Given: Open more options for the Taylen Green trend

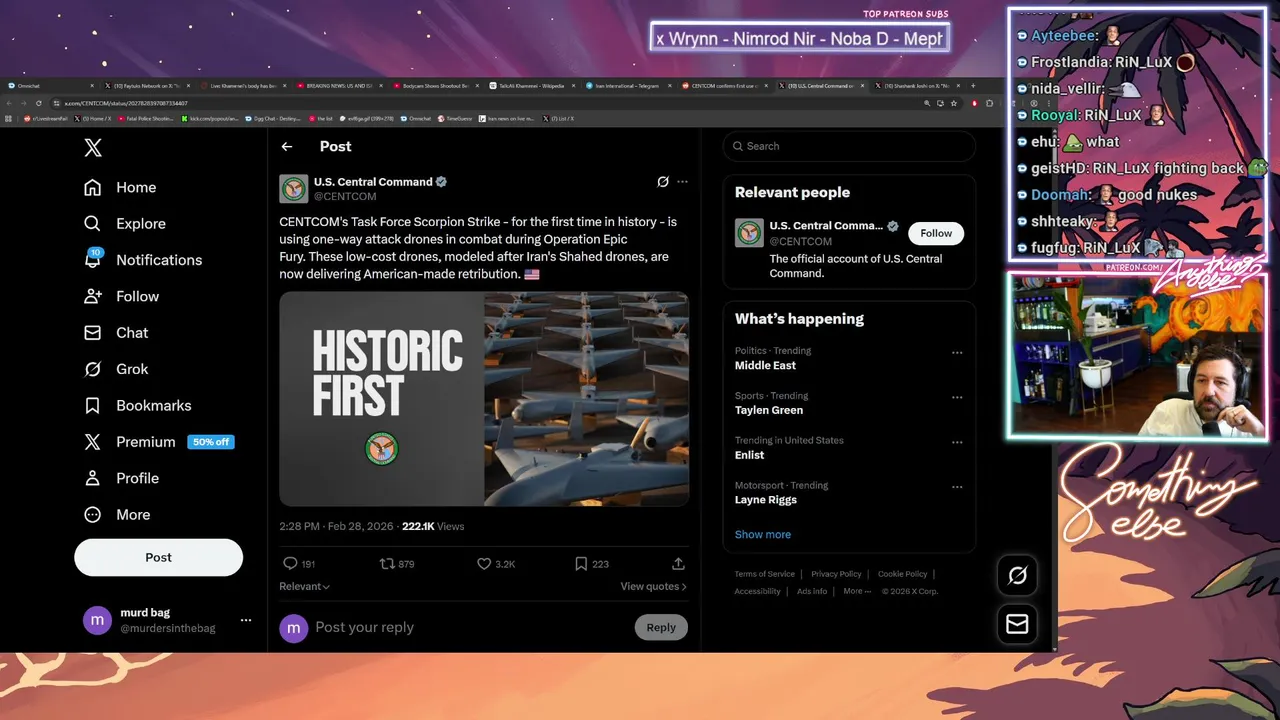Looking at the screenshot, I should tap(957, 397).
